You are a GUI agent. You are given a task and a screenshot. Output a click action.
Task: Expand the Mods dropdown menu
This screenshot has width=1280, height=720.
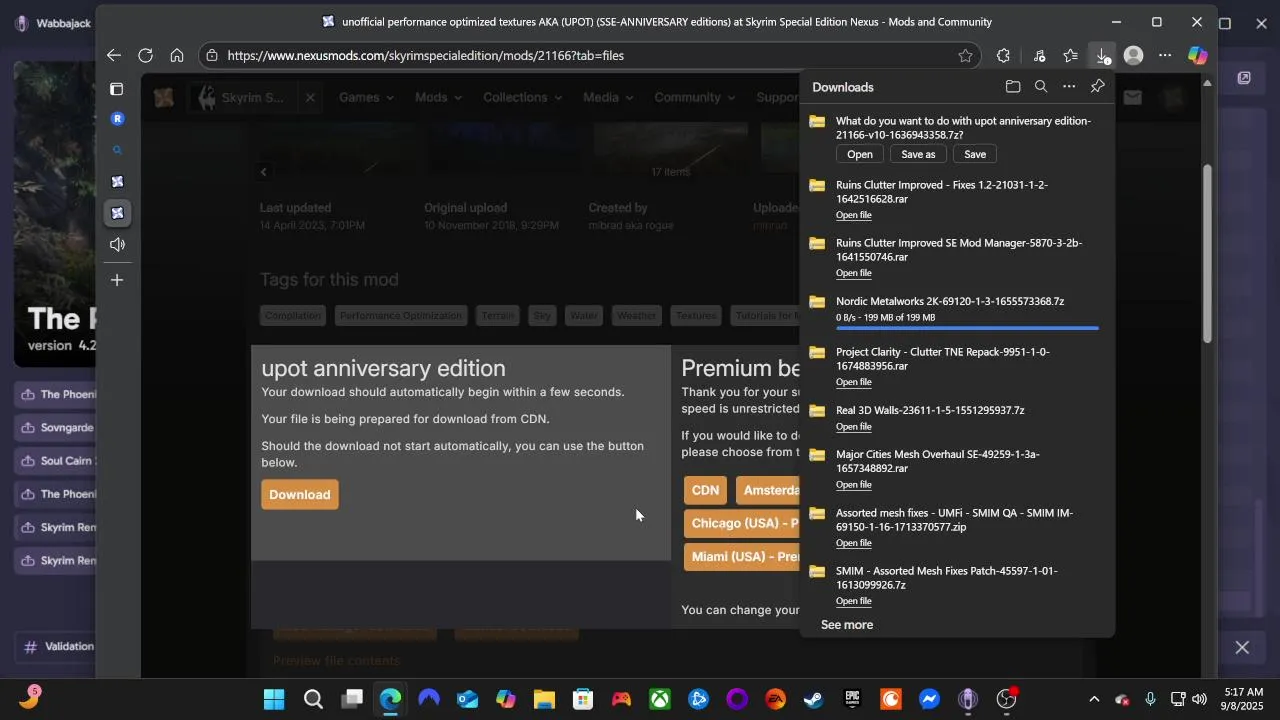tap(438, 97)
